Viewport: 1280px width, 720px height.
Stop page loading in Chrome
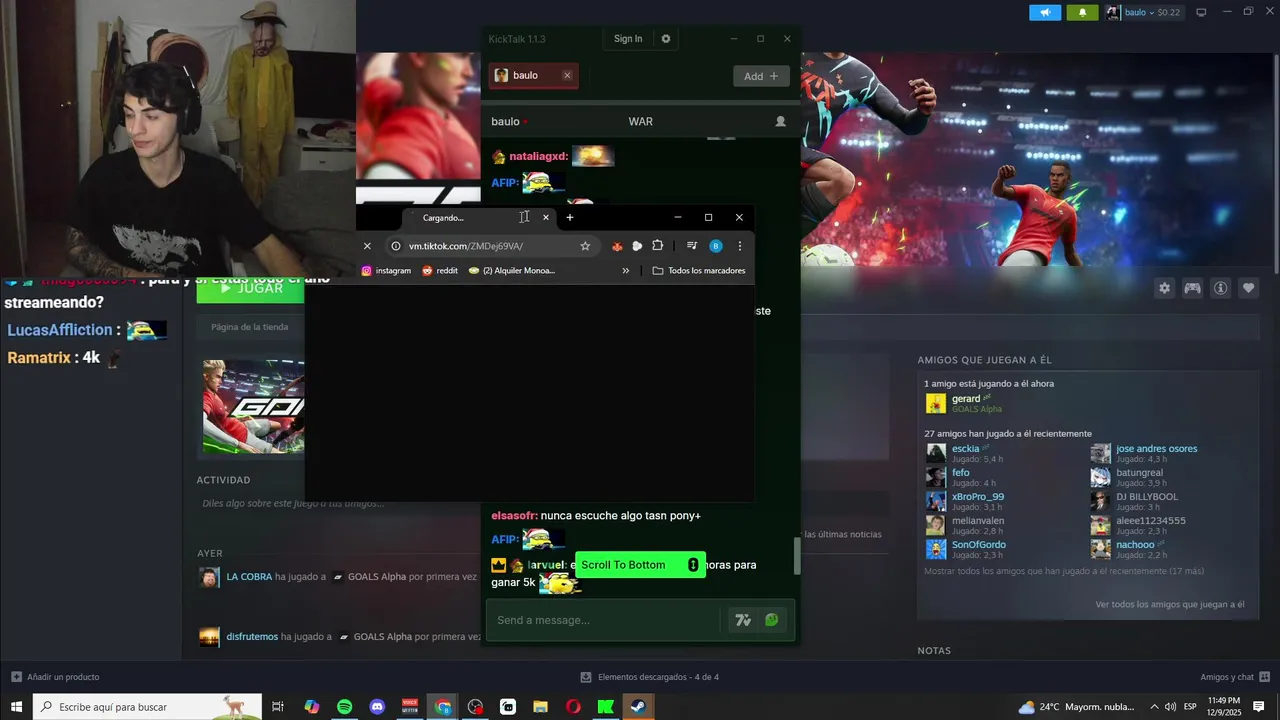click(367, 246)
